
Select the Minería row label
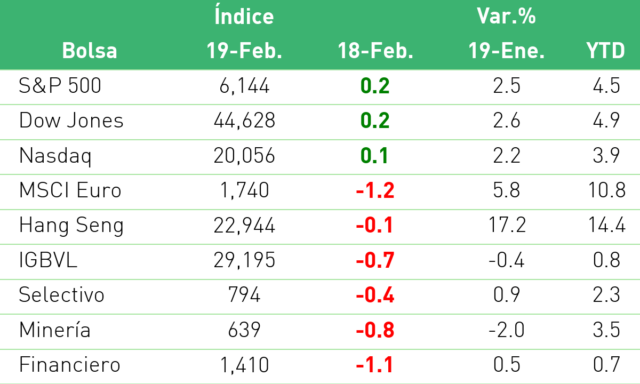(x=55, y=330)
